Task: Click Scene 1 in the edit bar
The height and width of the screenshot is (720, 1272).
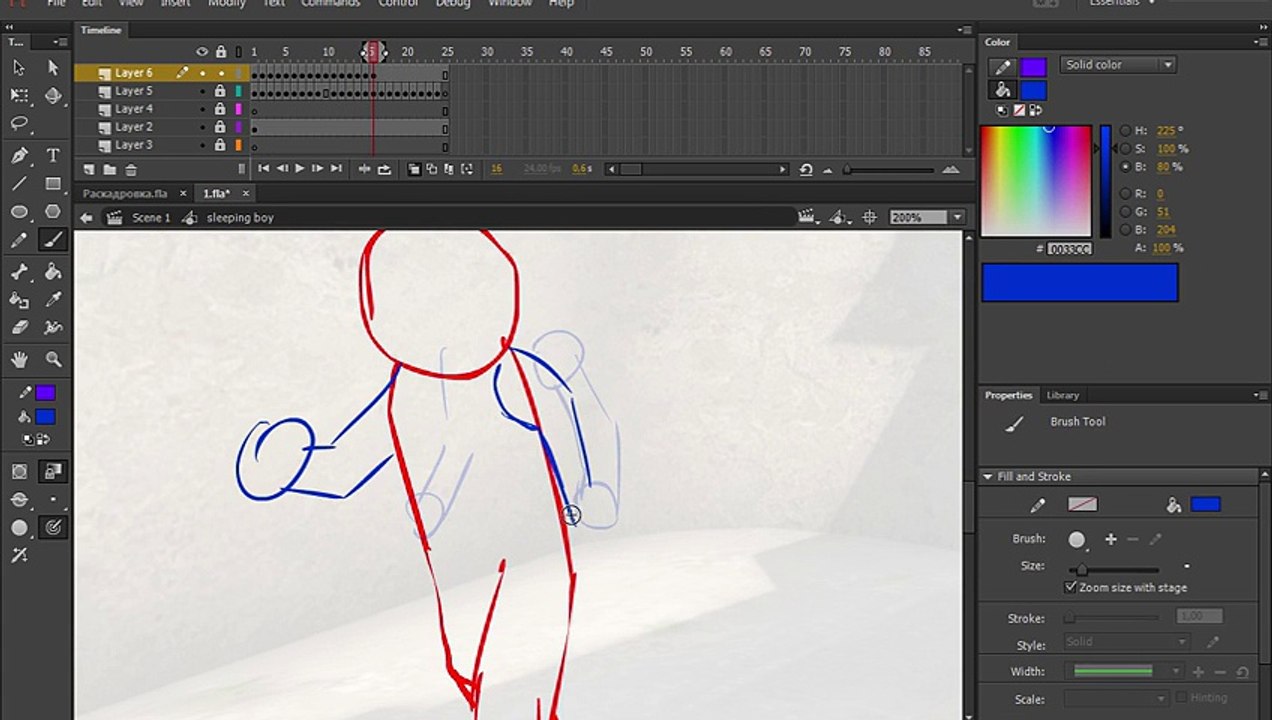Action: pos(152,218)
